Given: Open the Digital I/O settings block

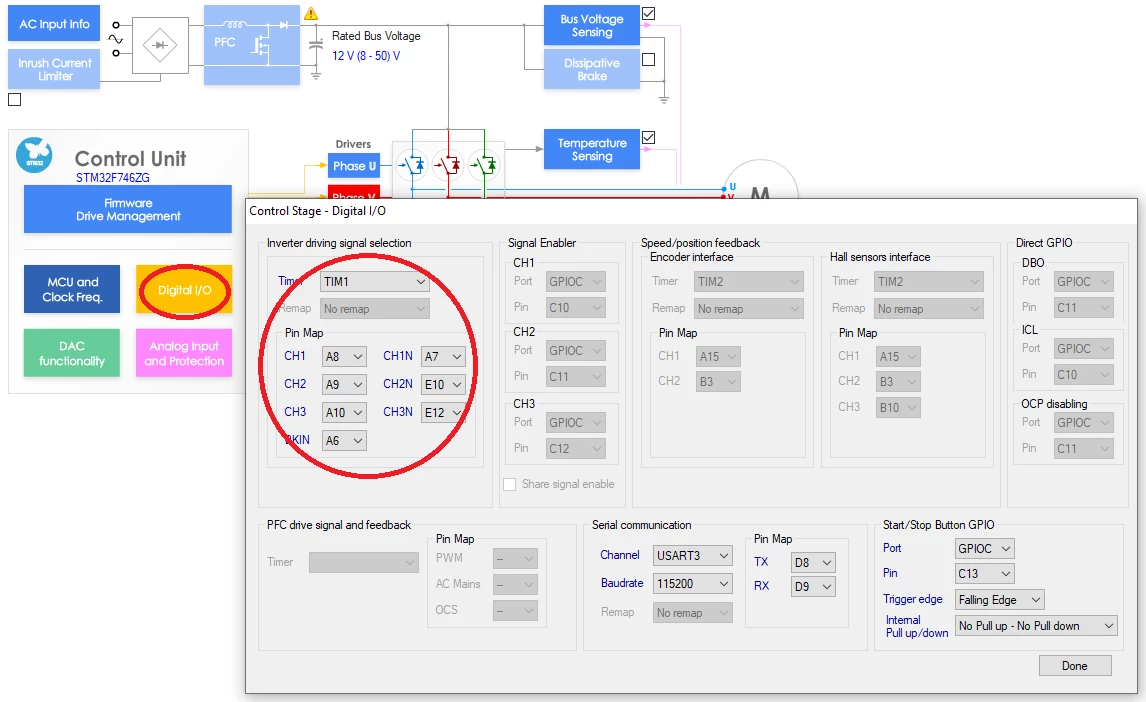Looking at the screenshot, I should tap(184, 290).
